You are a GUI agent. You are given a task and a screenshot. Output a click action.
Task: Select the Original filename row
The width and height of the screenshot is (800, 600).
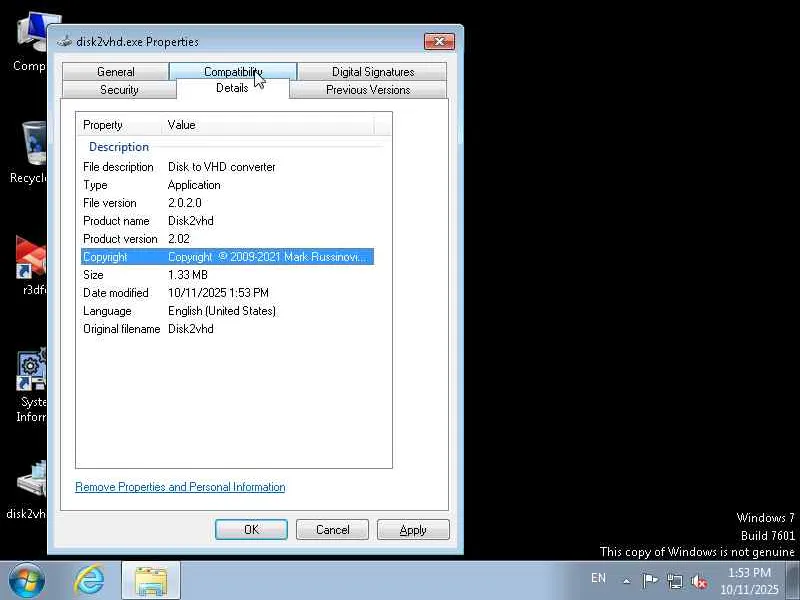227,329
